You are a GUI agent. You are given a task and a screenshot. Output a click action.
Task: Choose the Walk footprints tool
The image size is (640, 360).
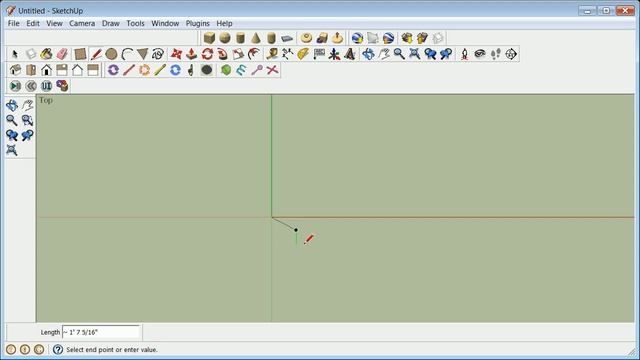(496, 54)
